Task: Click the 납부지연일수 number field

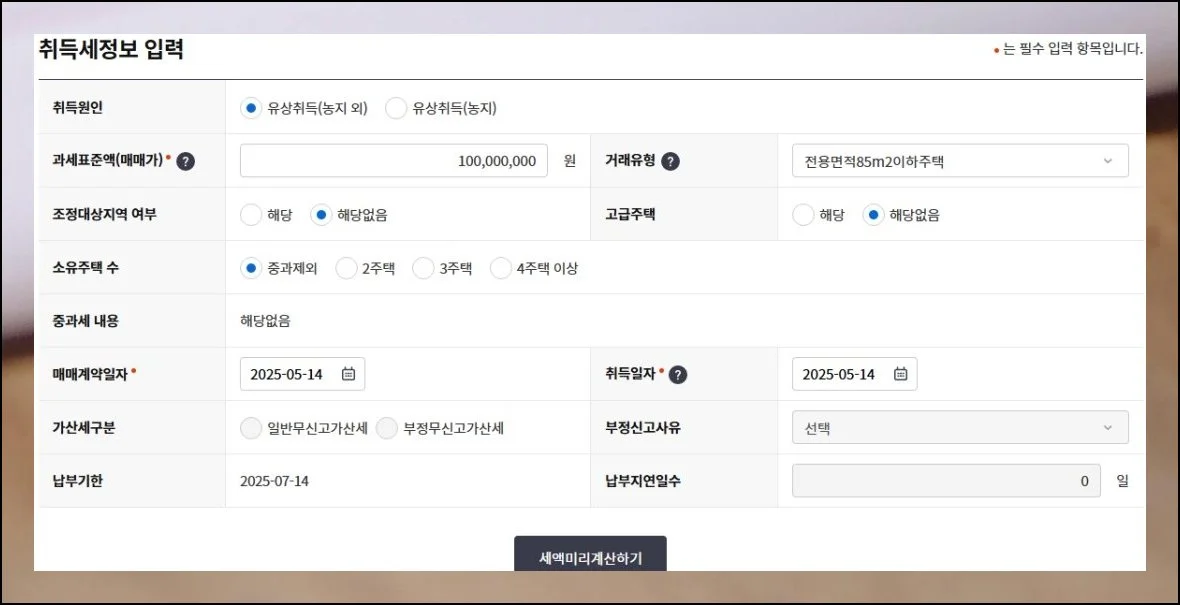Action: [x=946, y=481]
